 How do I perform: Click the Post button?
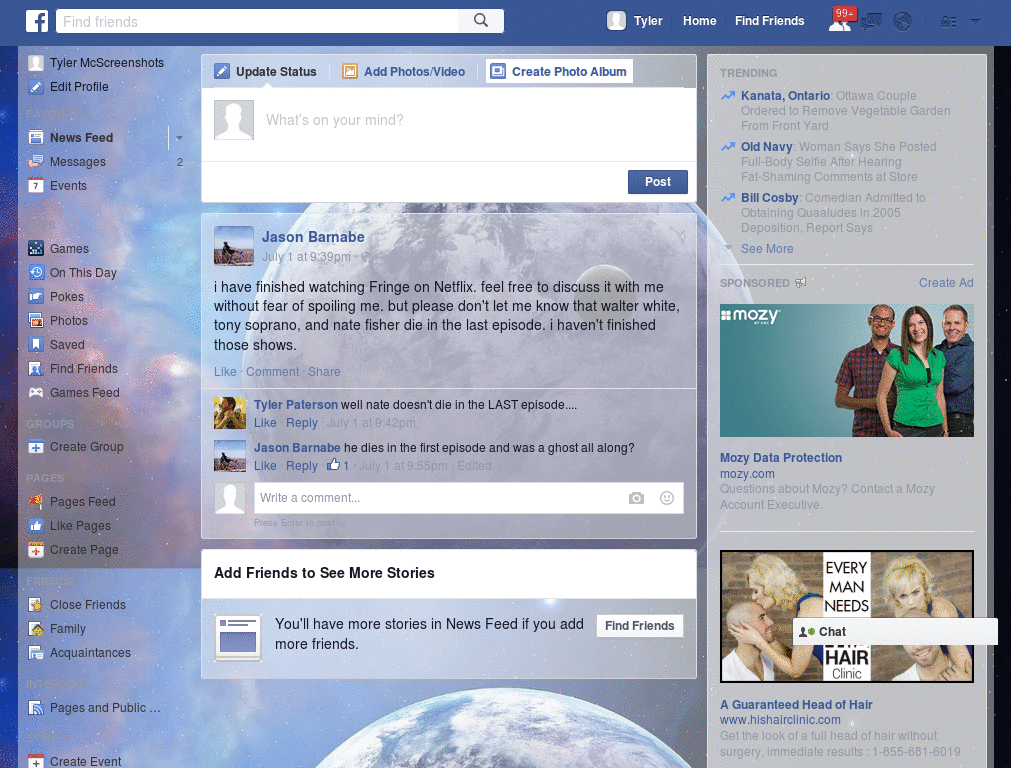click(x=658, y=182)
